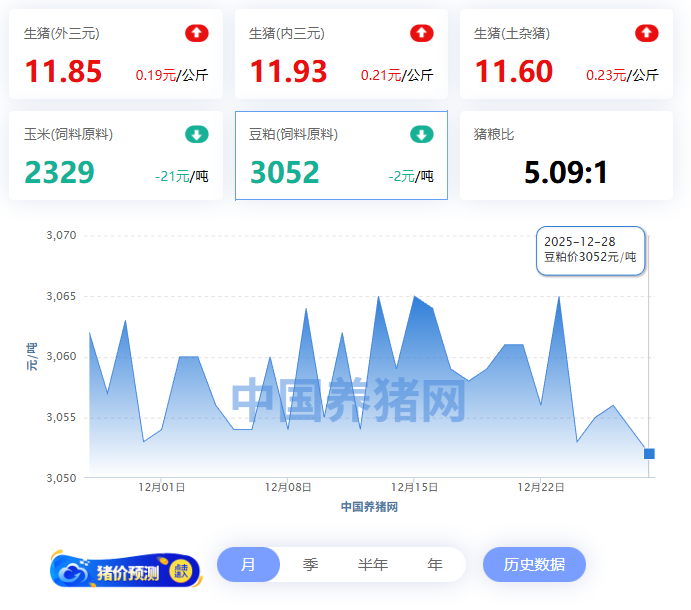Image resolution: width=691 pixels, height=610 pixels.
Task: Switch to the 半年 time range
Action: [372, 565]
